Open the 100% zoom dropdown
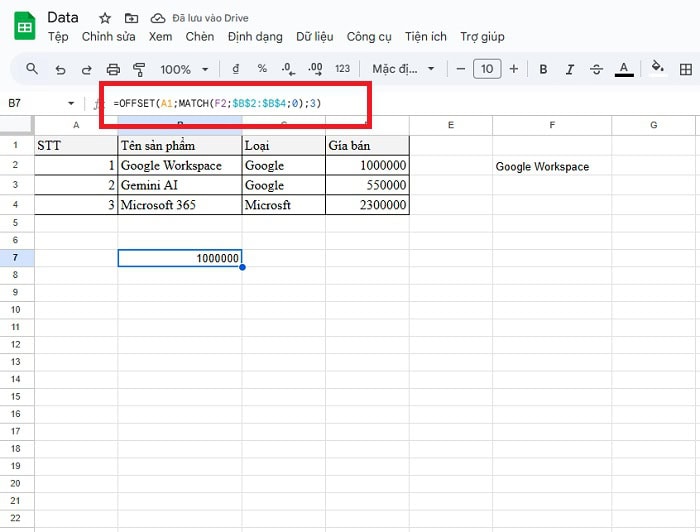This screenshot has height=532, width=700. coord(184,69)
